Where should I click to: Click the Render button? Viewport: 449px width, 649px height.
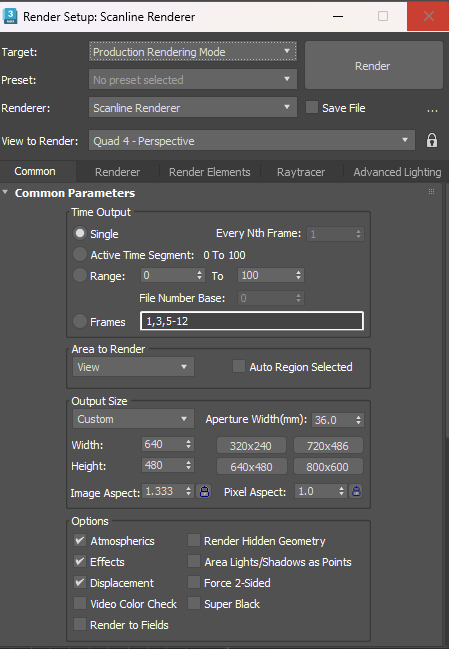point(373,65)
